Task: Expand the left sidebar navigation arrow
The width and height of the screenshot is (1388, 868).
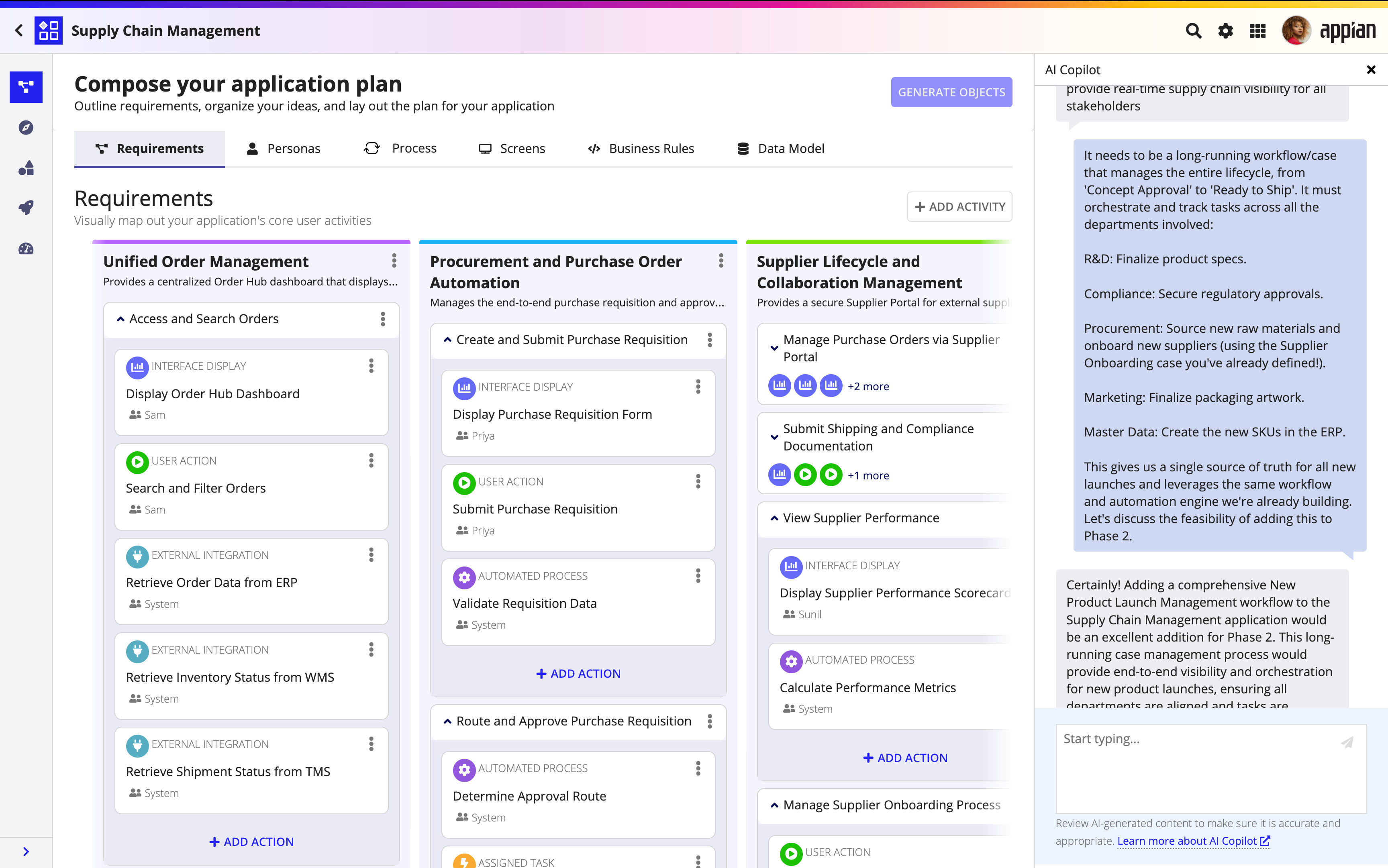Action: click(x=26, y=852)
